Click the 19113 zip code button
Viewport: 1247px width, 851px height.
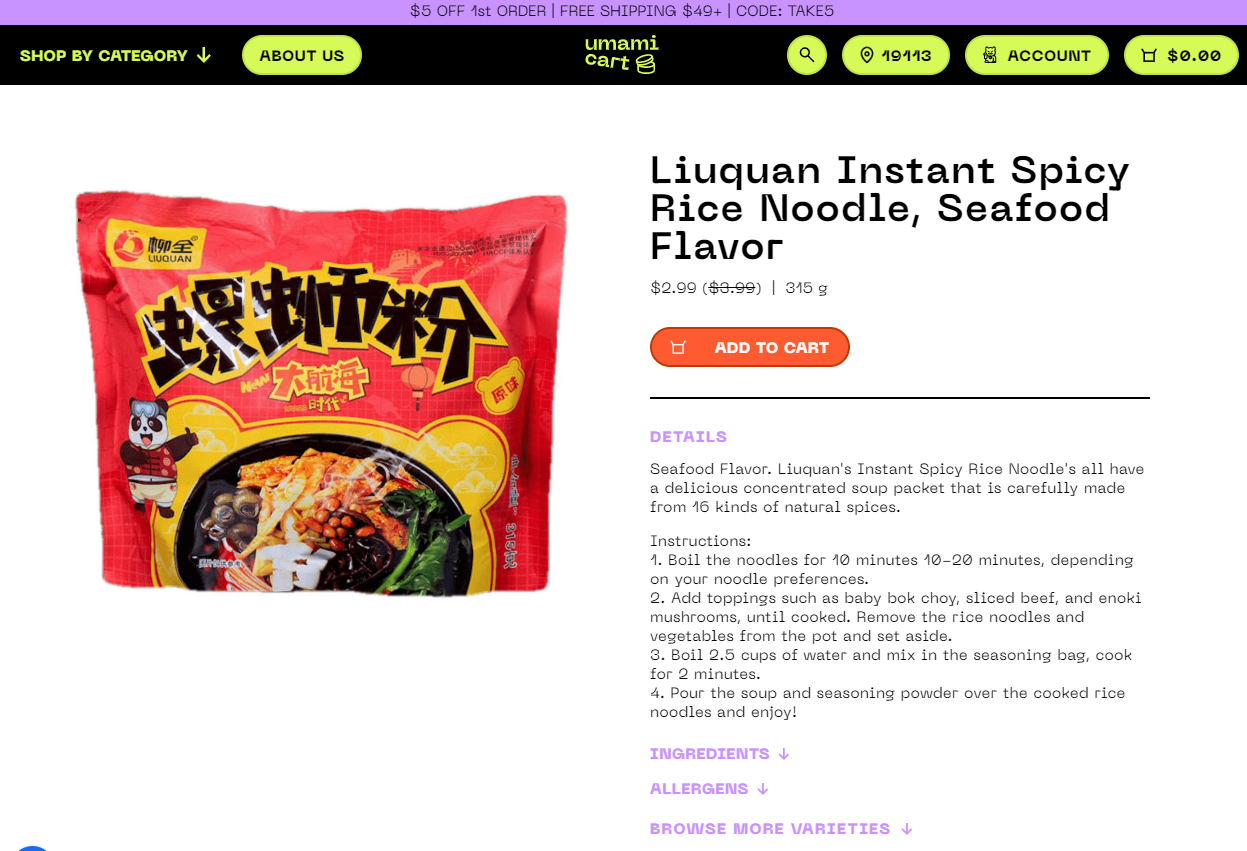896,55
